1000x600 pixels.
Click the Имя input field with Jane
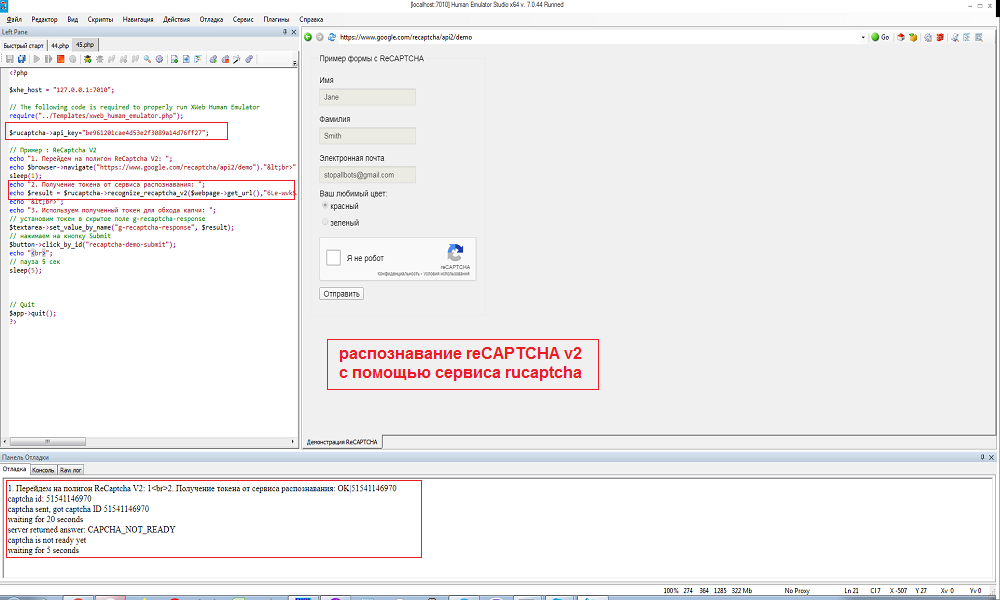(x=367, y=97)
